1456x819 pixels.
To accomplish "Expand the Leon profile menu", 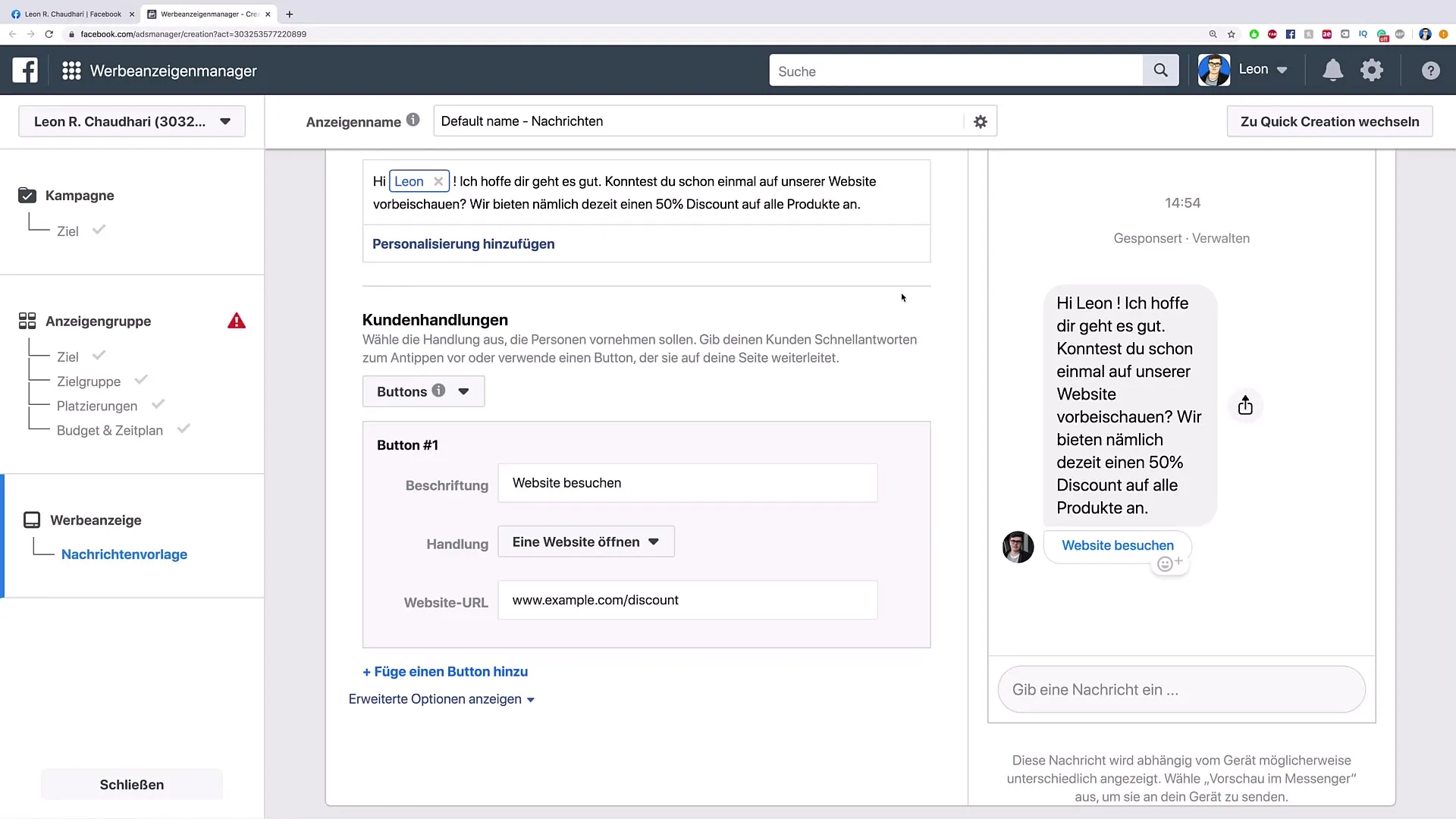I will click(x=1264, y=70).
